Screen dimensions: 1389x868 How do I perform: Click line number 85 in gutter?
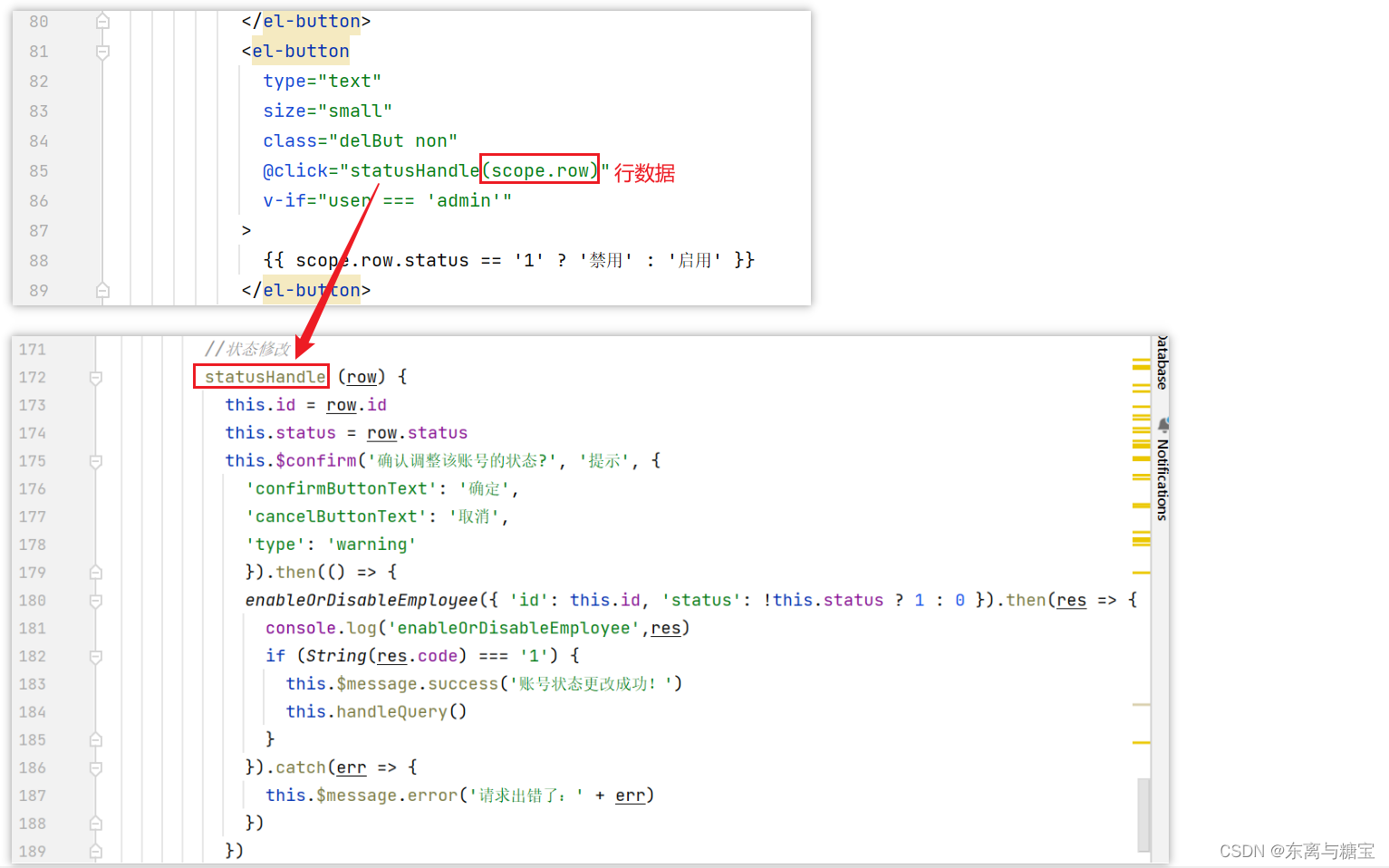pos(38,171)
